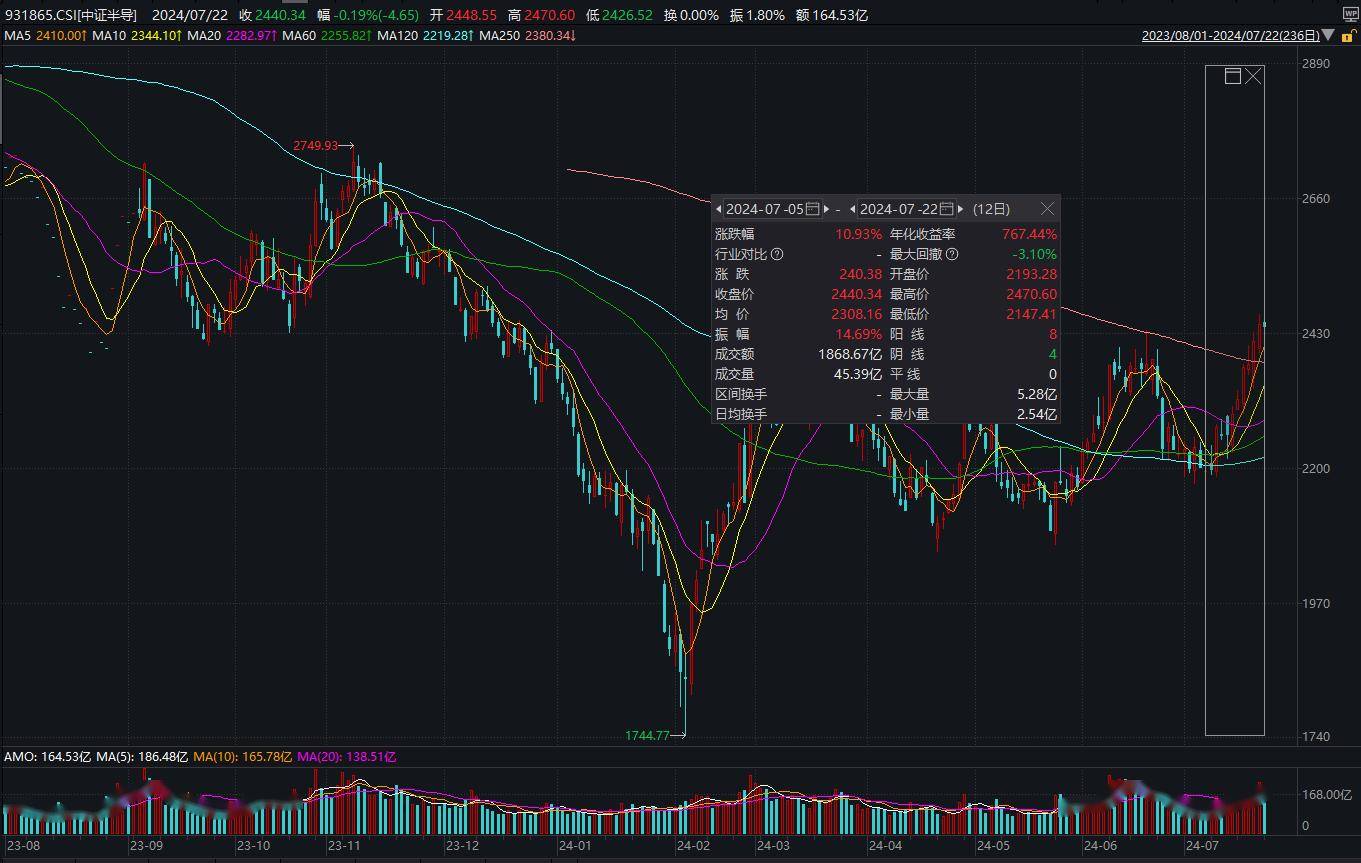
Task: Click the 168.00亿 volume axis label
Action: (x=1326, y=794)
